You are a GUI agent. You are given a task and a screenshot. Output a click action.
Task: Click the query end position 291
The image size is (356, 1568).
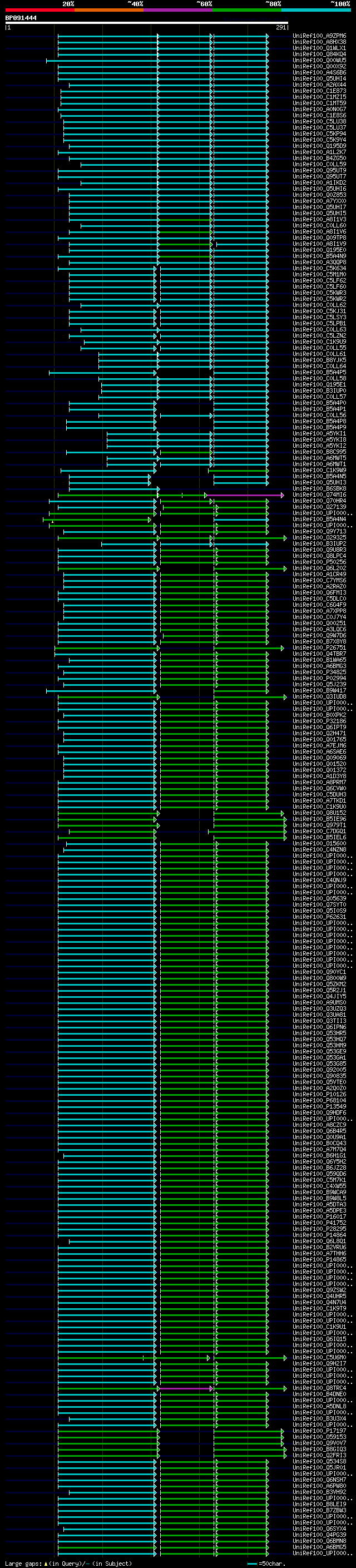281,27
